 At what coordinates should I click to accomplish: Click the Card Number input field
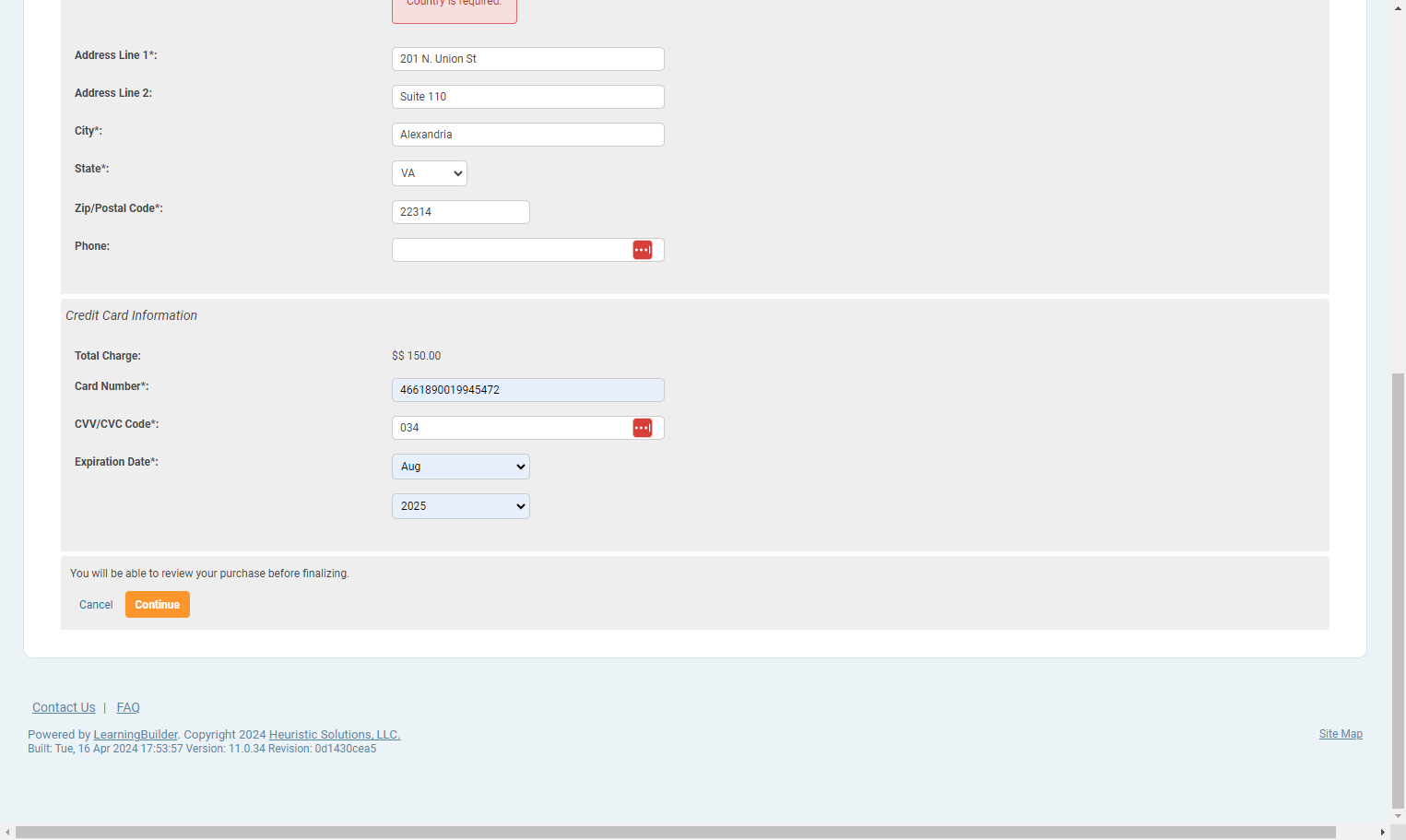(528, 390)
